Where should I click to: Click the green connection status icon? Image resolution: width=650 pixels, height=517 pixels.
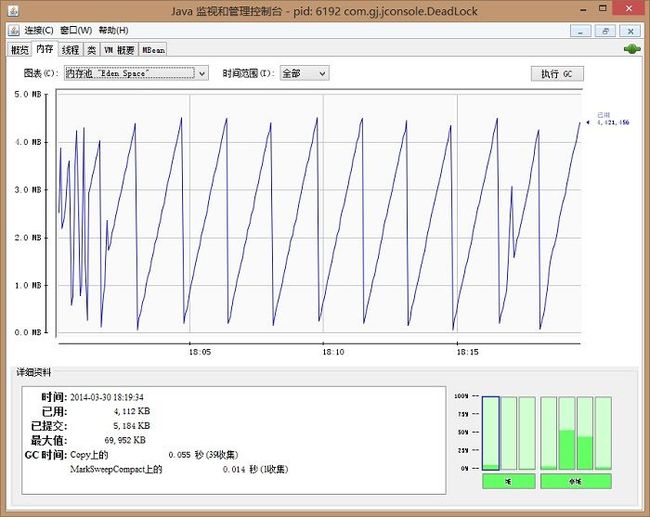click(632, 49)
